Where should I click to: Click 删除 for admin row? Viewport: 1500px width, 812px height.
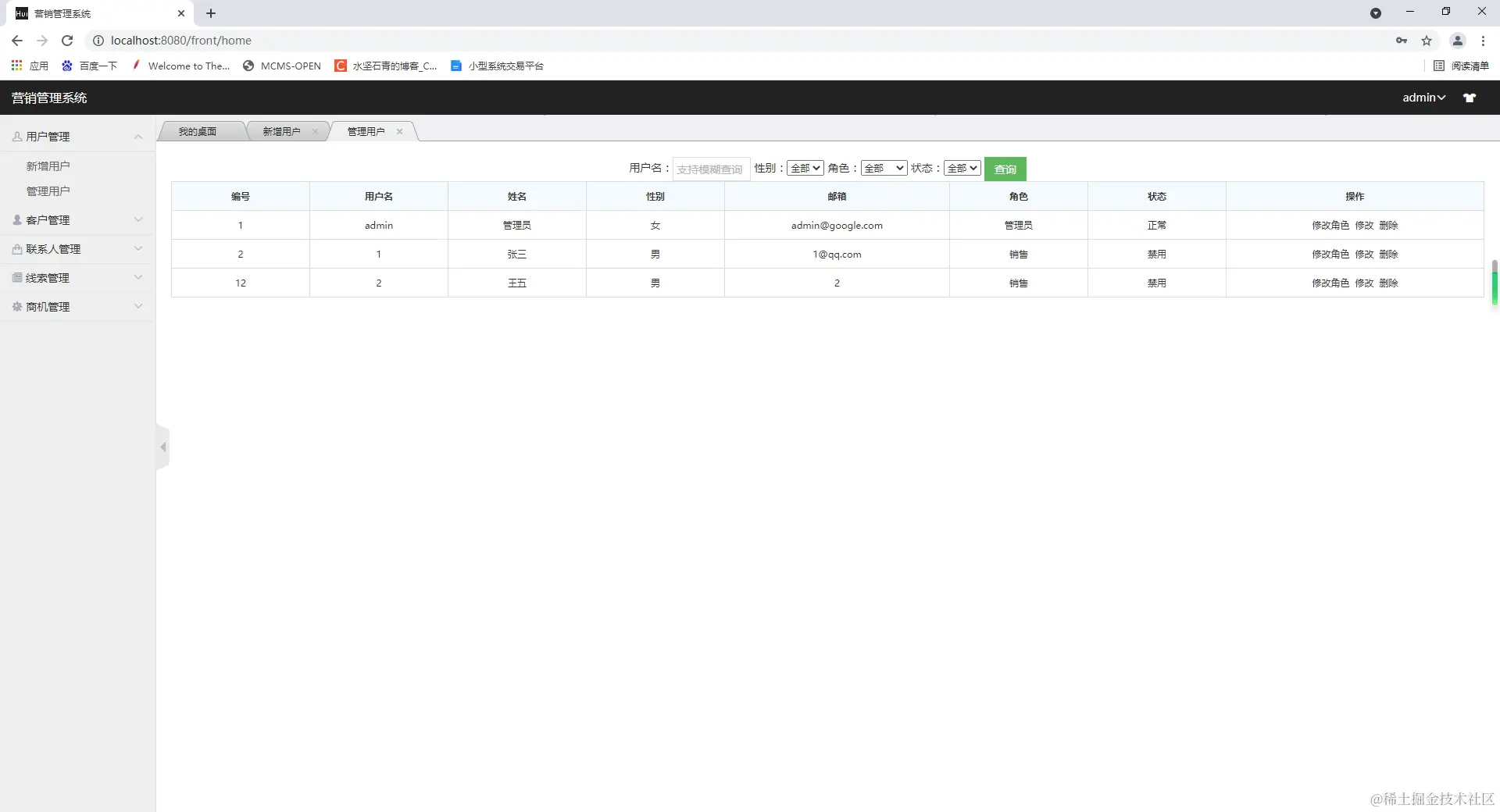(1388, 225)
